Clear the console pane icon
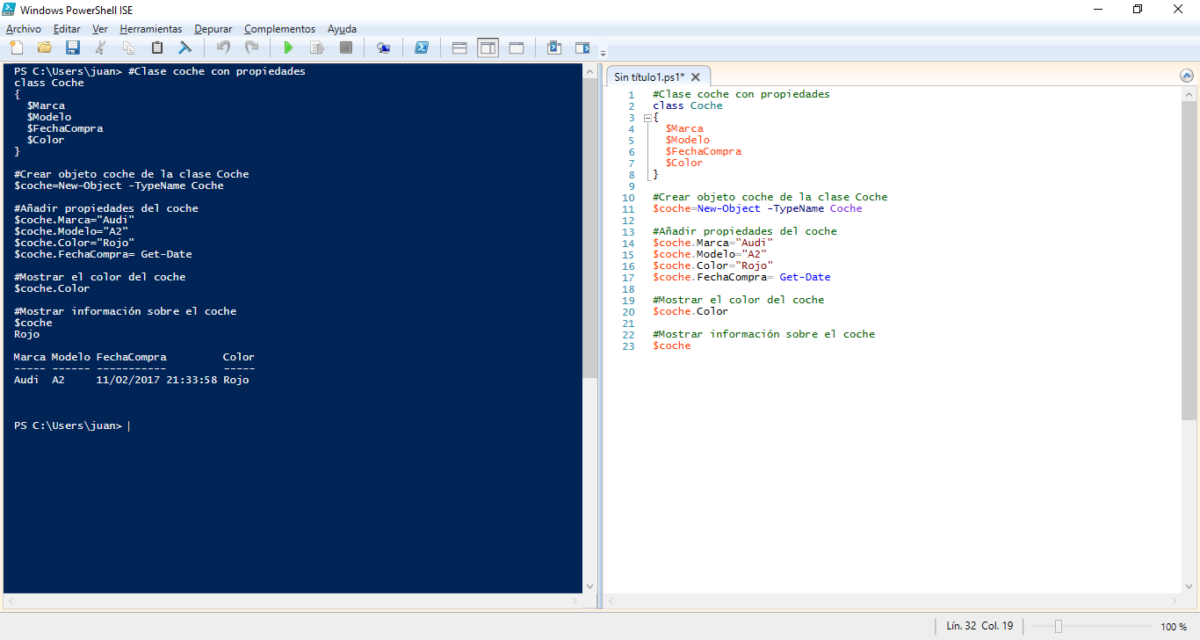The height and width of the screenshot is (640, 1200). (x=185, y=47)
